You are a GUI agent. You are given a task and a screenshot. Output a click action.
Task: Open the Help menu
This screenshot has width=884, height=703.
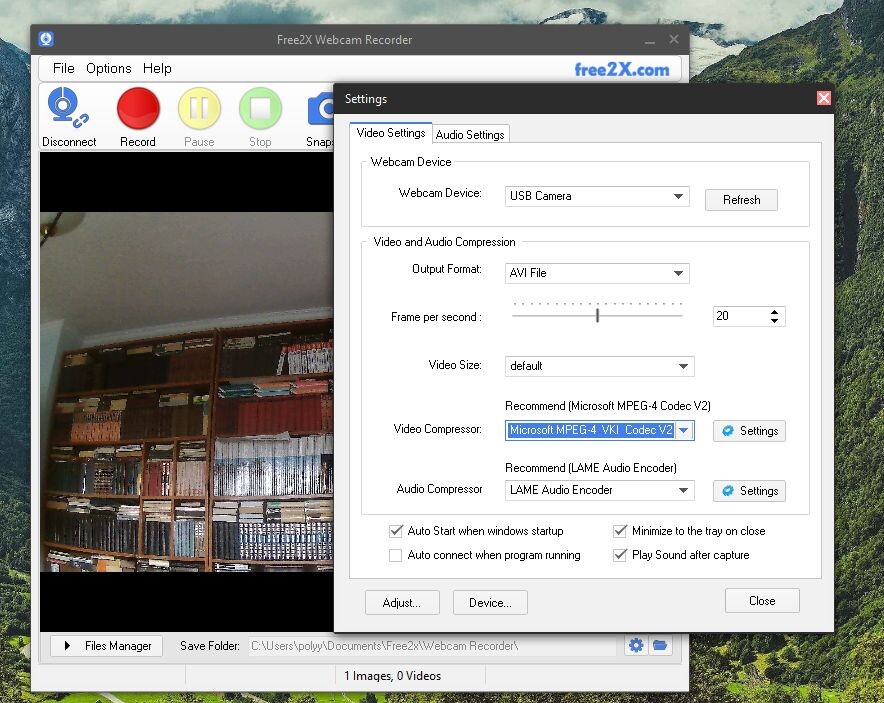pyautogui.click(x=157, y=68)
